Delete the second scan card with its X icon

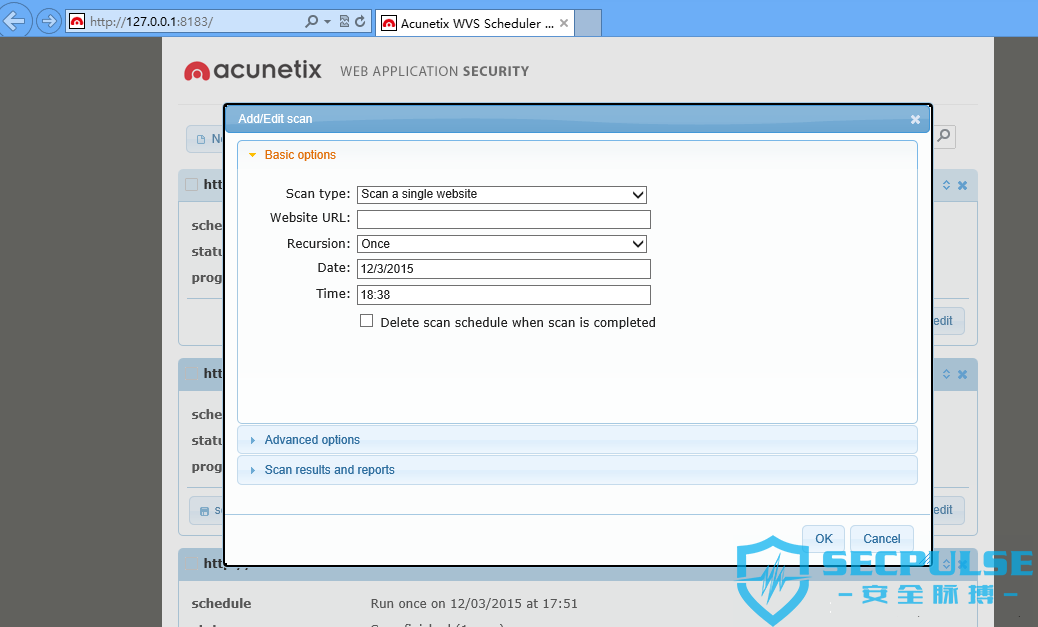[963, 374]
